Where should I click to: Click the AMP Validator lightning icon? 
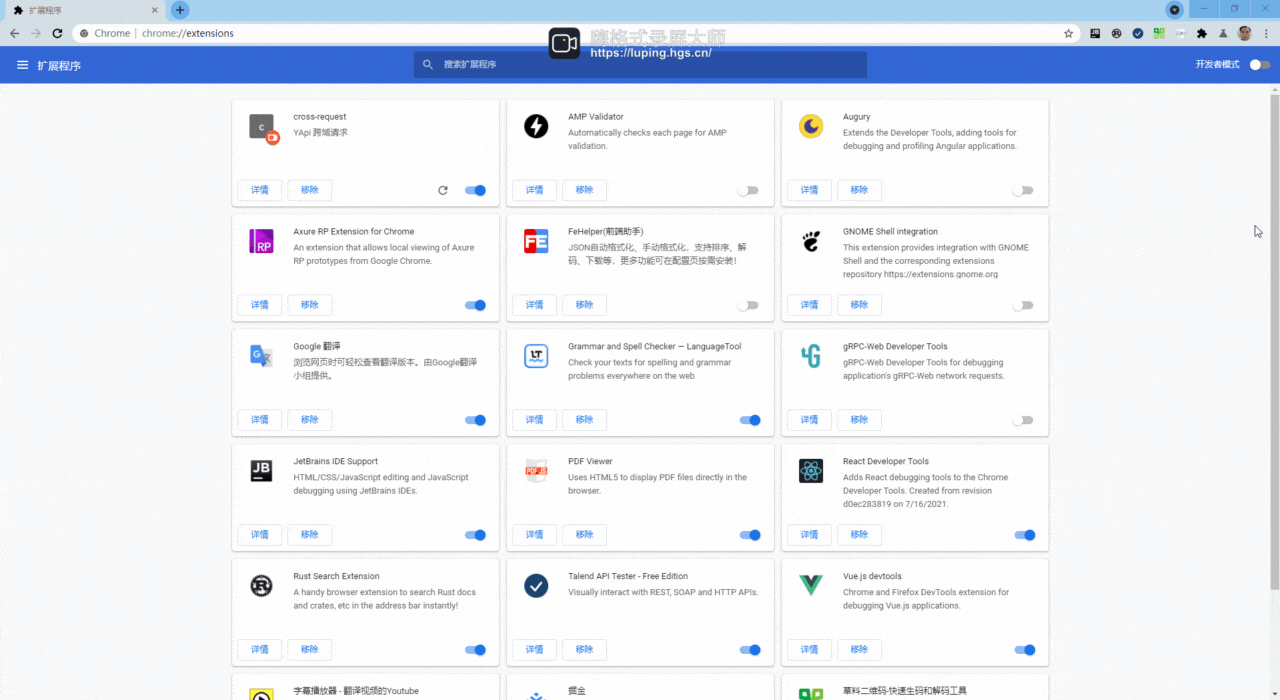(536, 126)
